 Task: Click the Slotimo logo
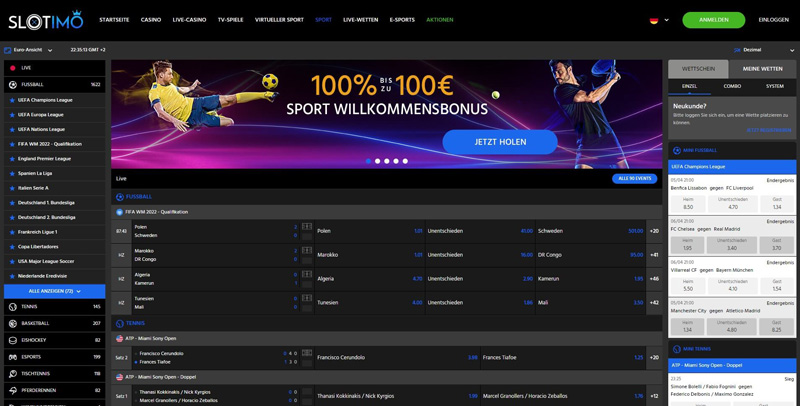click(45, 20)
